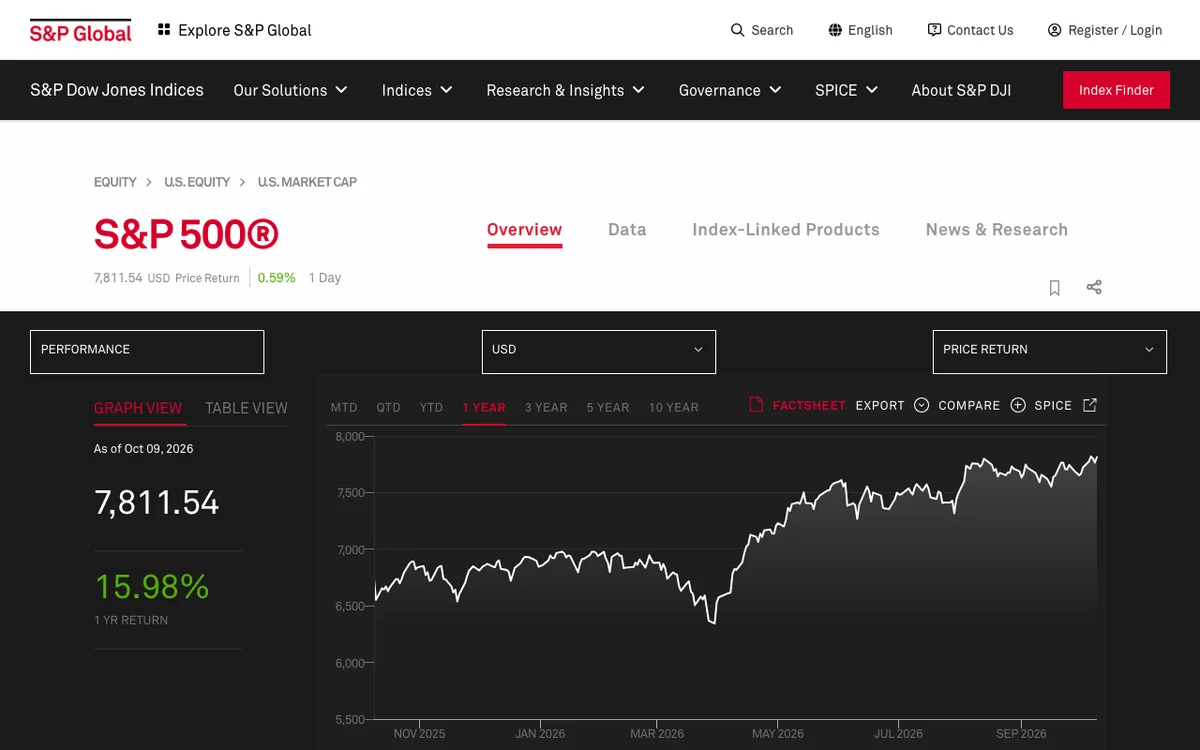This screenshot has width=1200, height=750.
Task: Click the Register / Login text
Action: 1115,30
